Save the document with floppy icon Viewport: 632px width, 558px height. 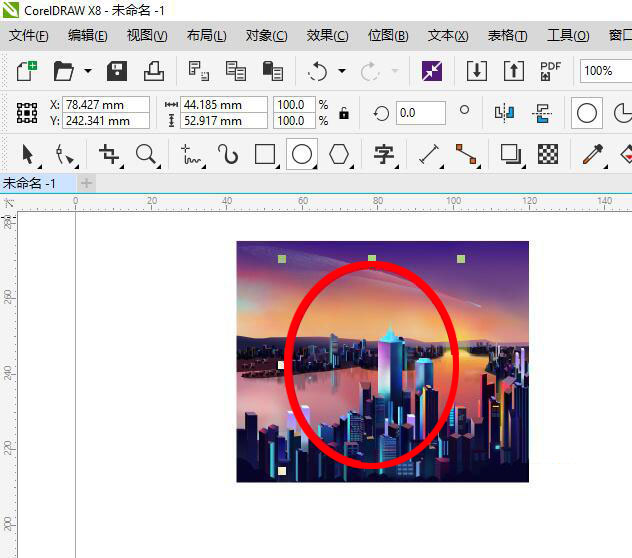(117, 71)
